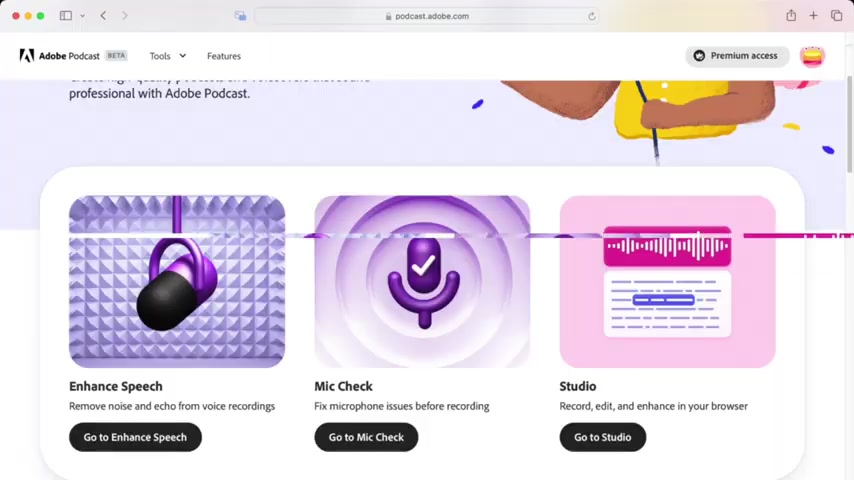Viewport: 854px width, 480px height.
Task: Show the tab overview icon
Action: (837, 16)
